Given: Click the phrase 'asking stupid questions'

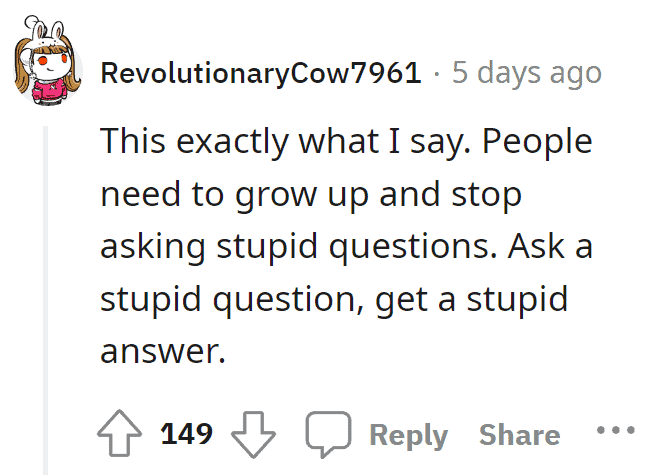Looking at the screenshot, I should click(295, 247).
